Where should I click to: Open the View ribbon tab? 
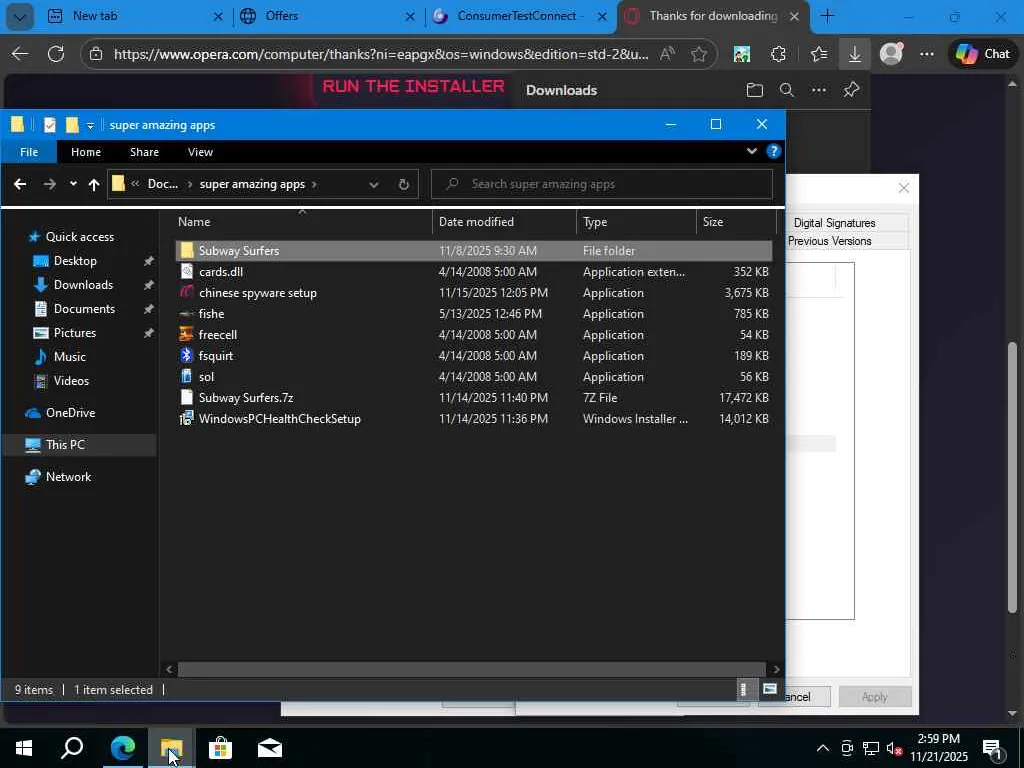click(x=200, y=152)
